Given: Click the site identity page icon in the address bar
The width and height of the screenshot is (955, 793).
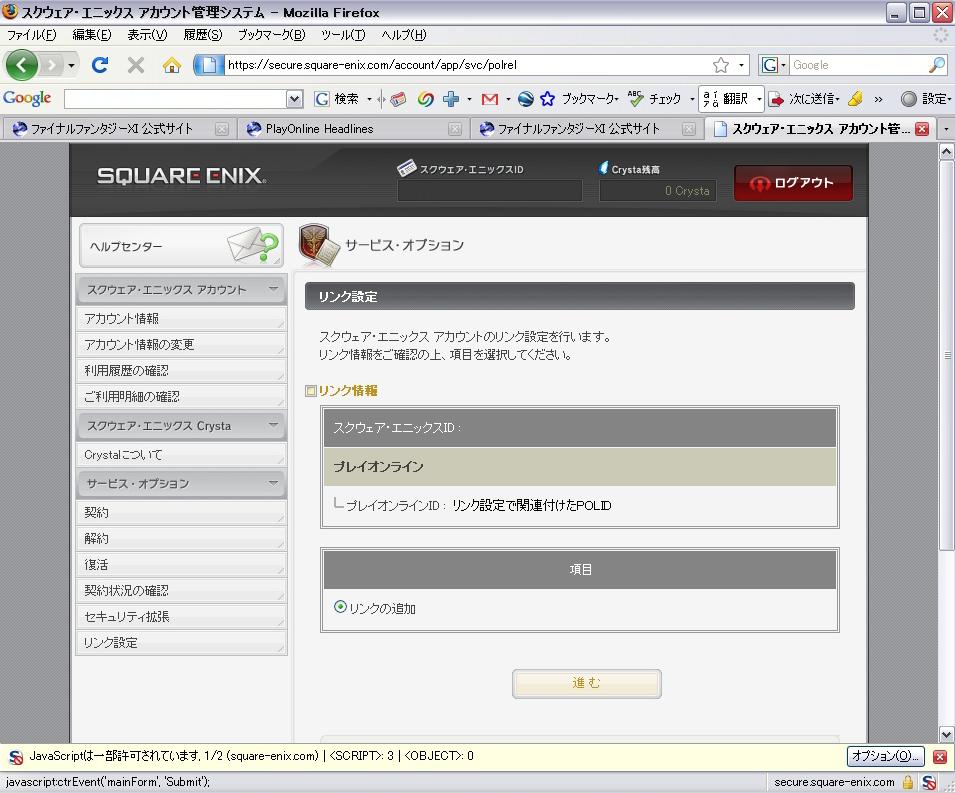Looking at the screenshot, I should 208,65.
